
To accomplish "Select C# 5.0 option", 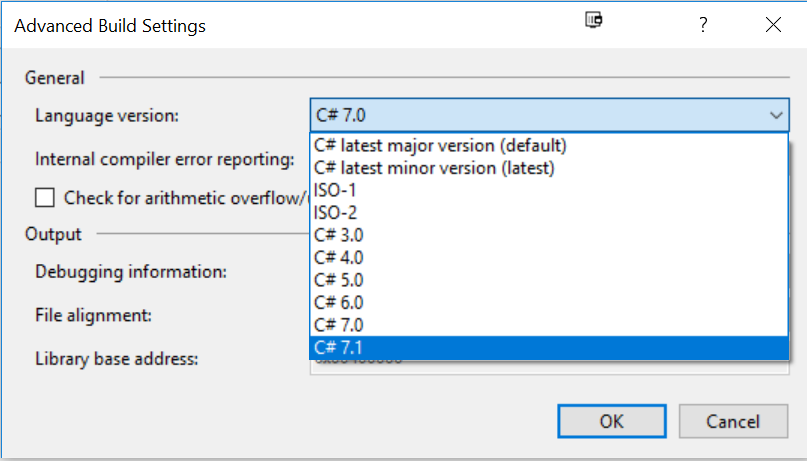I will (x=549, y=280).
